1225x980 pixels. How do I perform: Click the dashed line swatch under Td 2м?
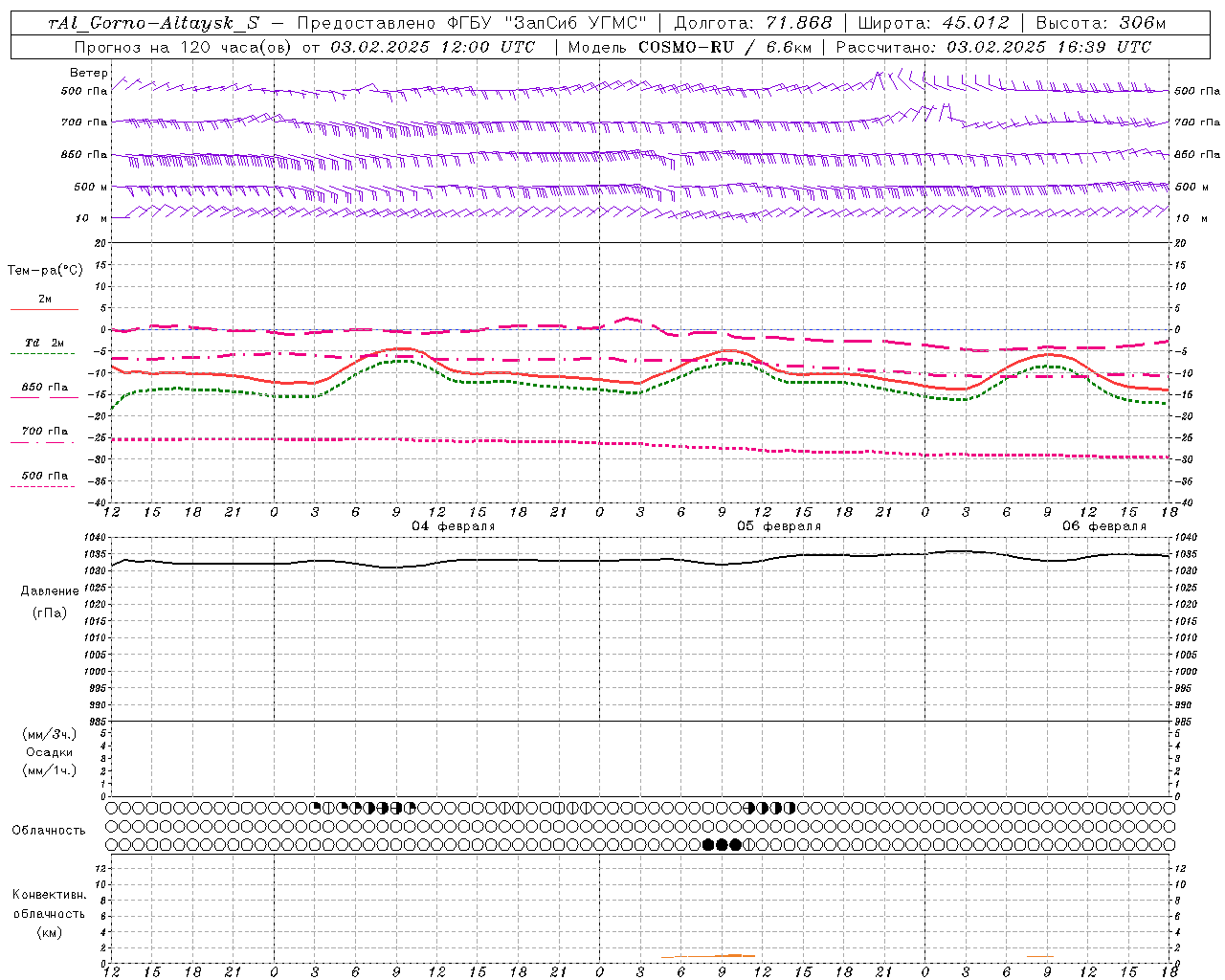(43, 354)
